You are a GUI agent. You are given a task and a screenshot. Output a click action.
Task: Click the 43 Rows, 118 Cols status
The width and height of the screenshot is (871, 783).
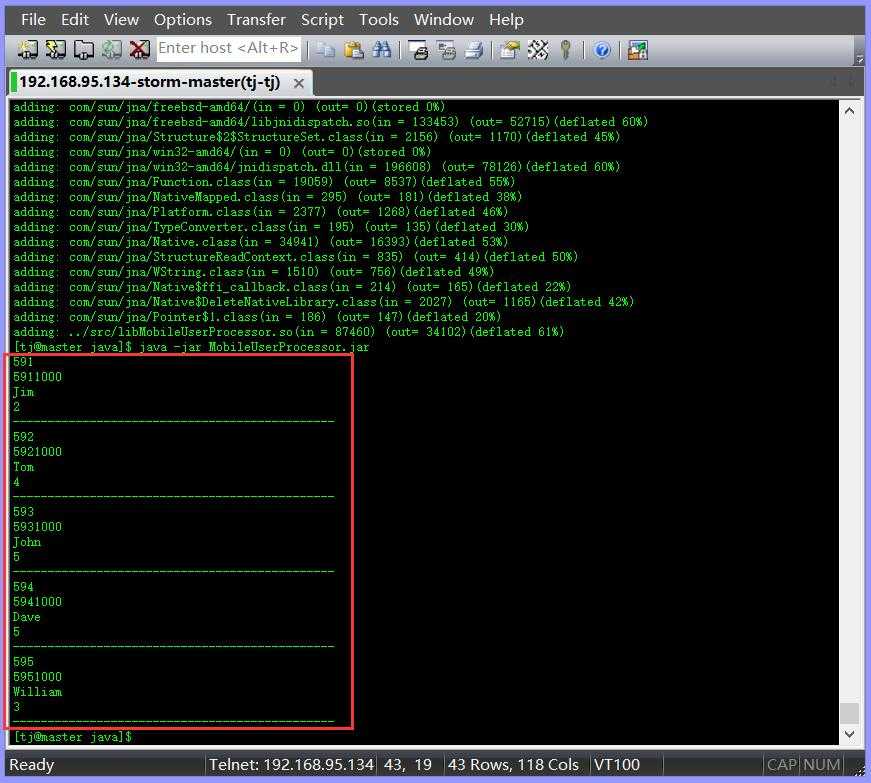tap(513, 765)
